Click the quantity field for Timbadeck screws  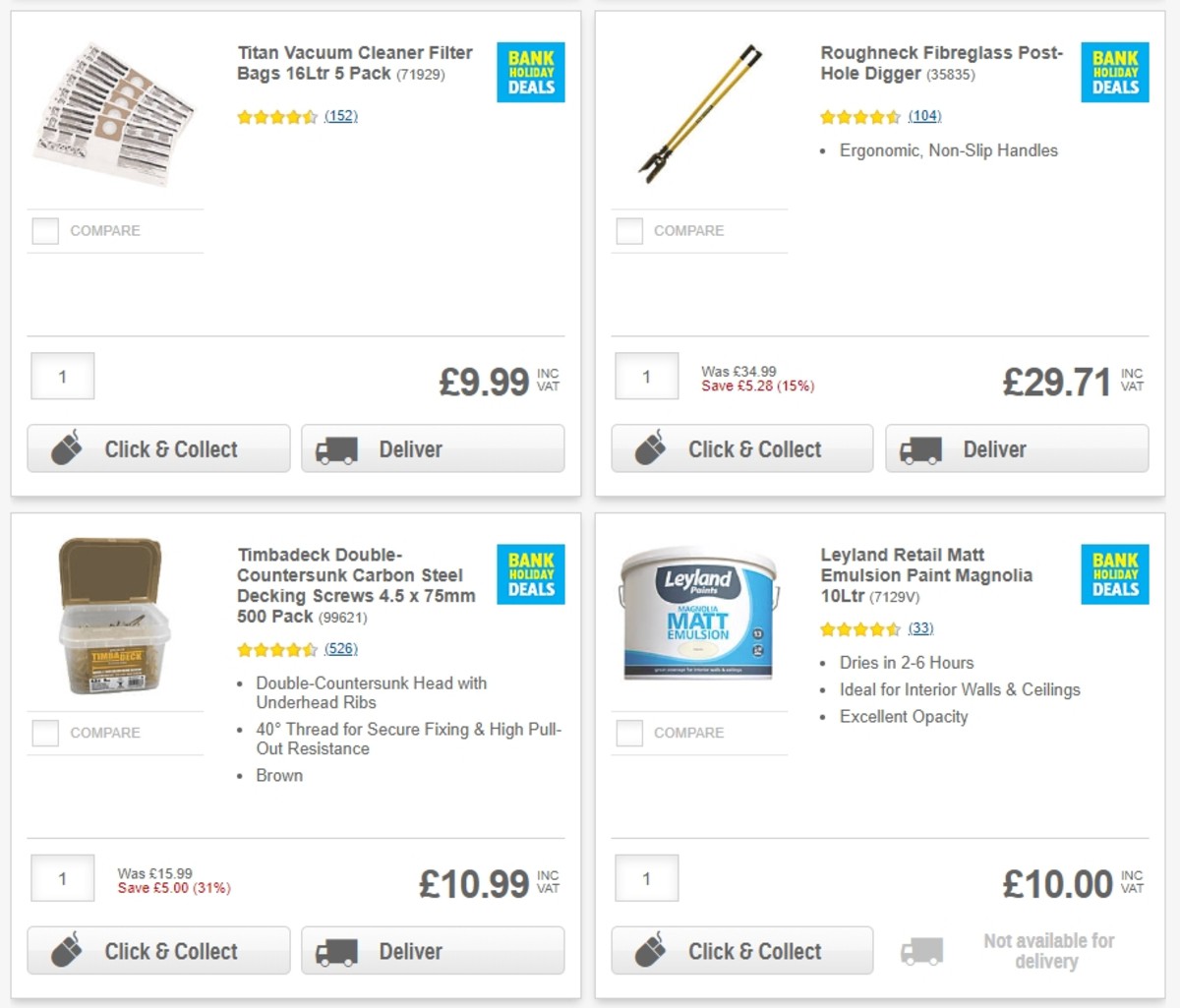[62, 878]
